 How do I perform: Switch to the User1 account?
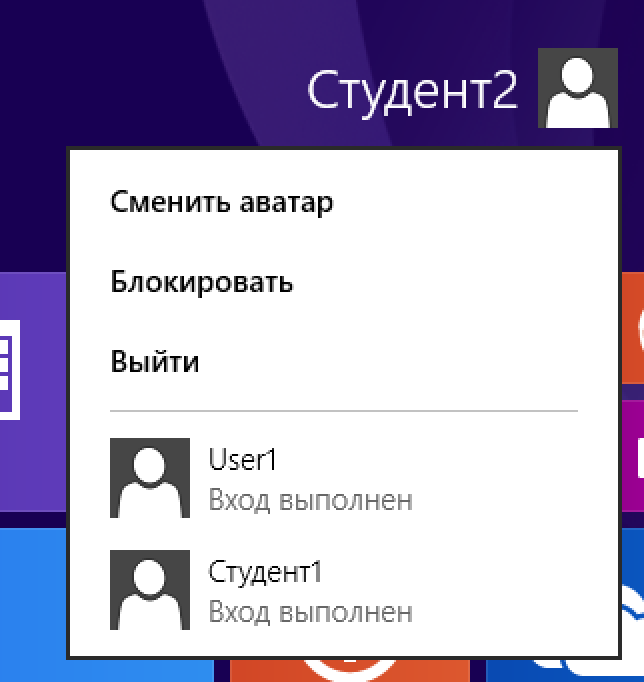[344, 478]
